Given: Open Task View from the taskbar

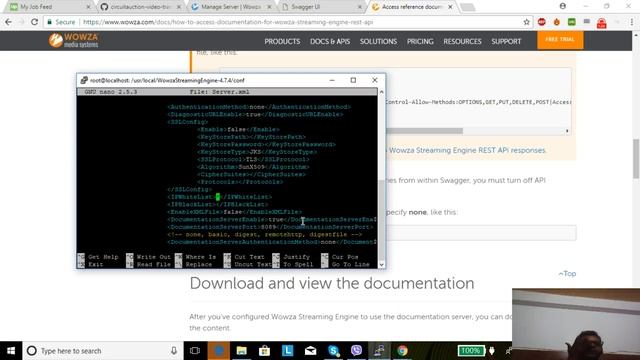Looking at the screenshot, I should (x=195, y=351).
